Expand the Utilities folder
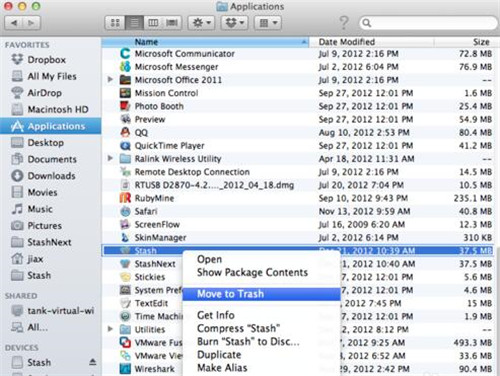 click(110, 329)
